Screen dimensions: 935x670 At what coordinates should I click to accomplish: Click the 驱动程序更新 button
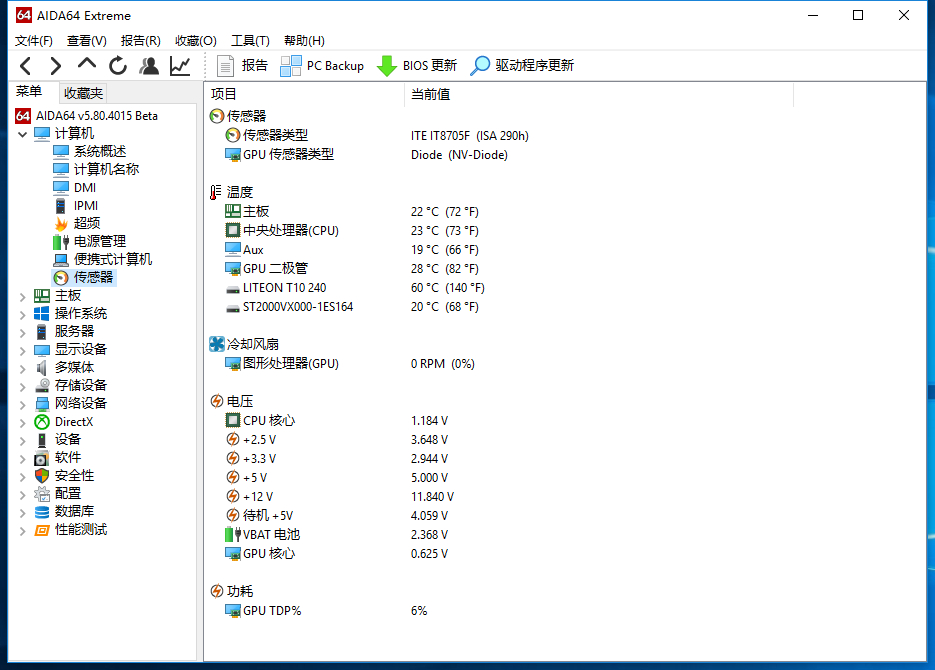pos(522,66)
